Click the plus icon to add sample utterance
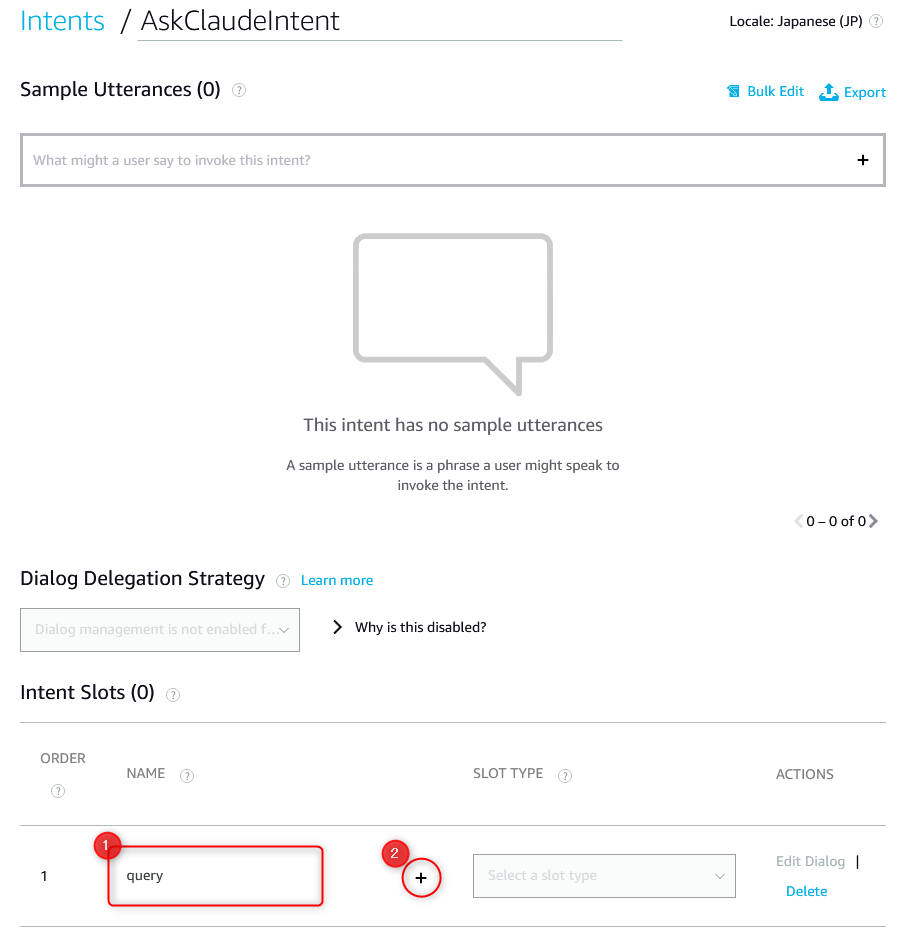 click(x=862, y=159)
